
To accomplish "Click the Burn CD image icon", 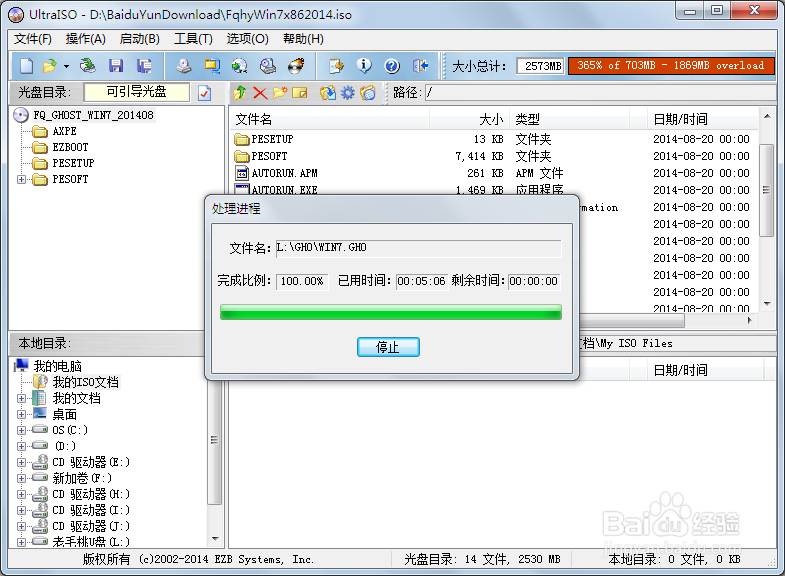I will 296,66.
